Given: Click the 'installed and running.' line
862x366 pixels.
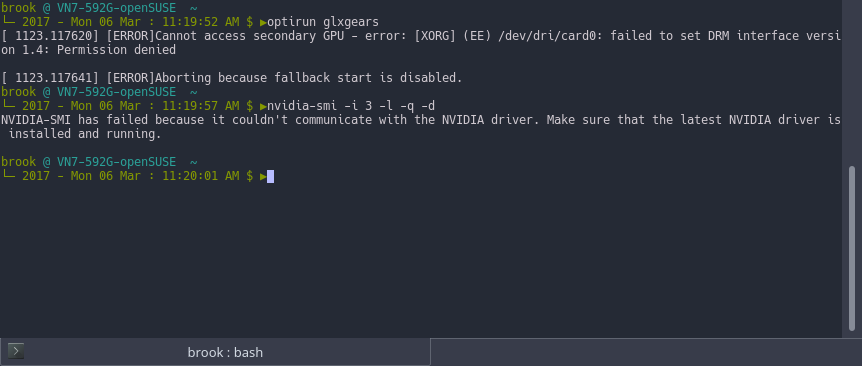Looking at the screenshot, I should [85, 134].
